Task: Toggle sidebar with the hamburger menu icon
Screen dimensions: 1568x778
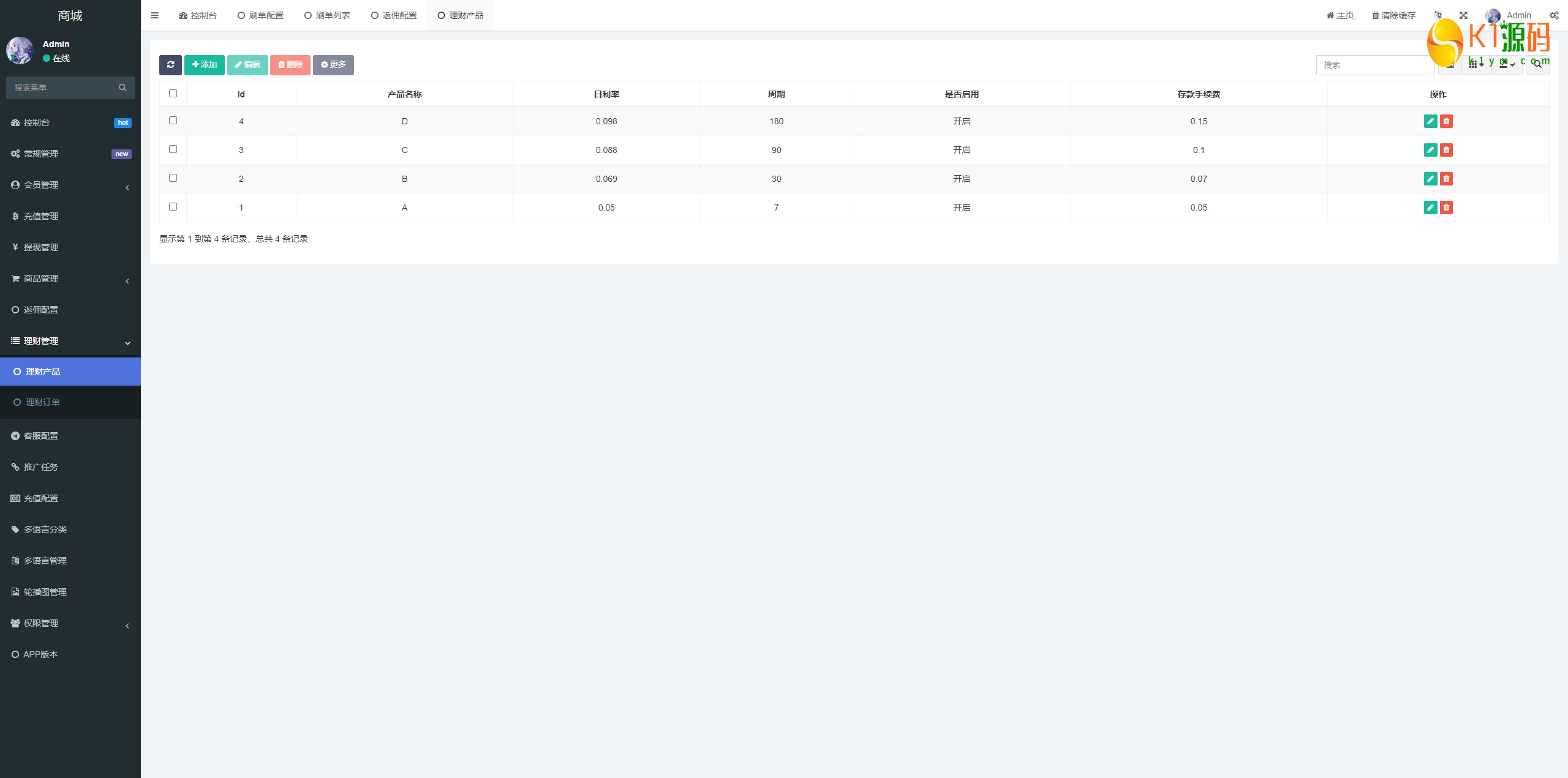Action: tap(154, 15)
